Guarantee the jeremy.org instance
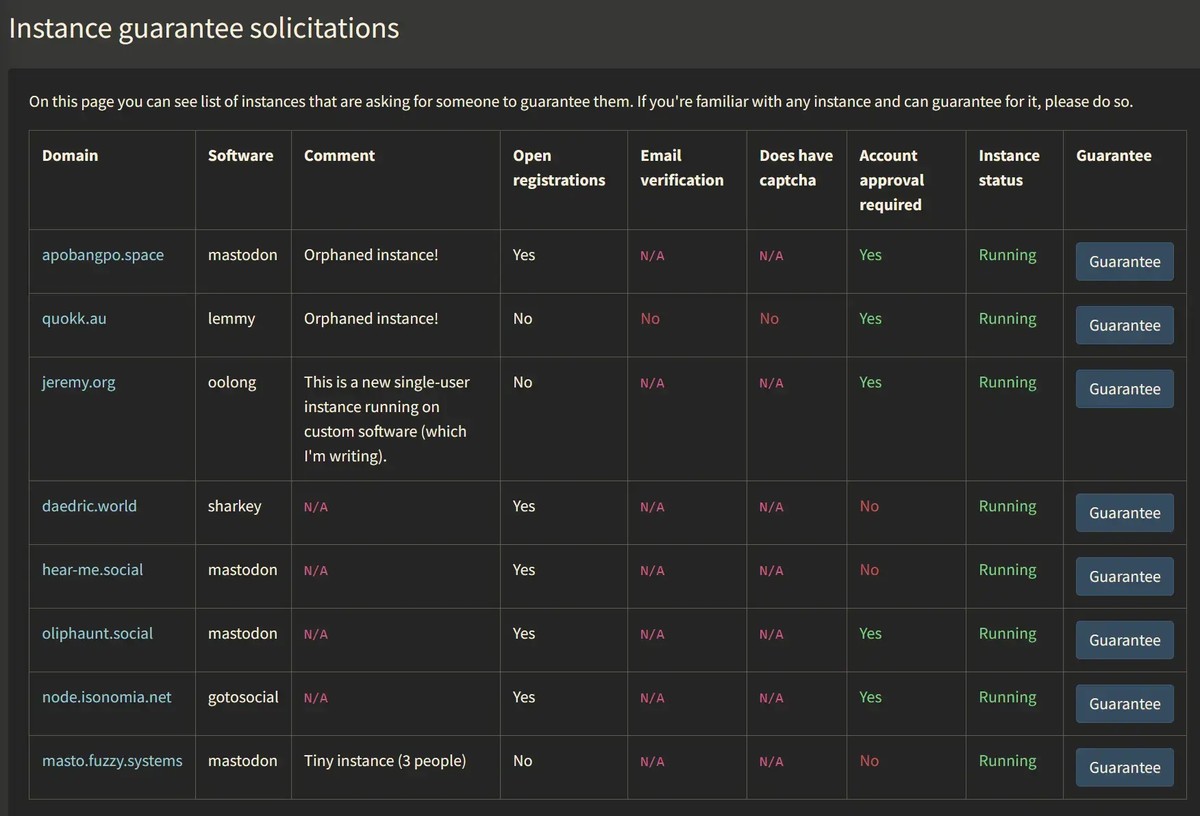 (x=1124, y=389)
